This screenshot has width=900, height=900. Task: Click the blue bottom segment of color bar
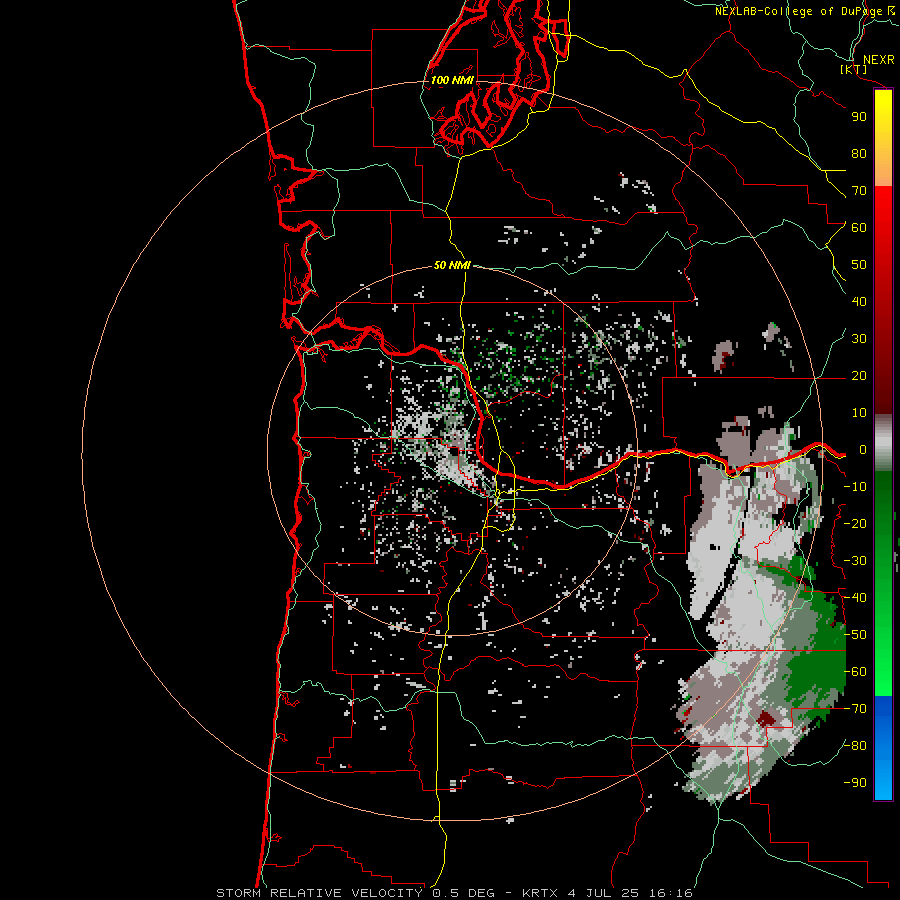coord(883,748)
